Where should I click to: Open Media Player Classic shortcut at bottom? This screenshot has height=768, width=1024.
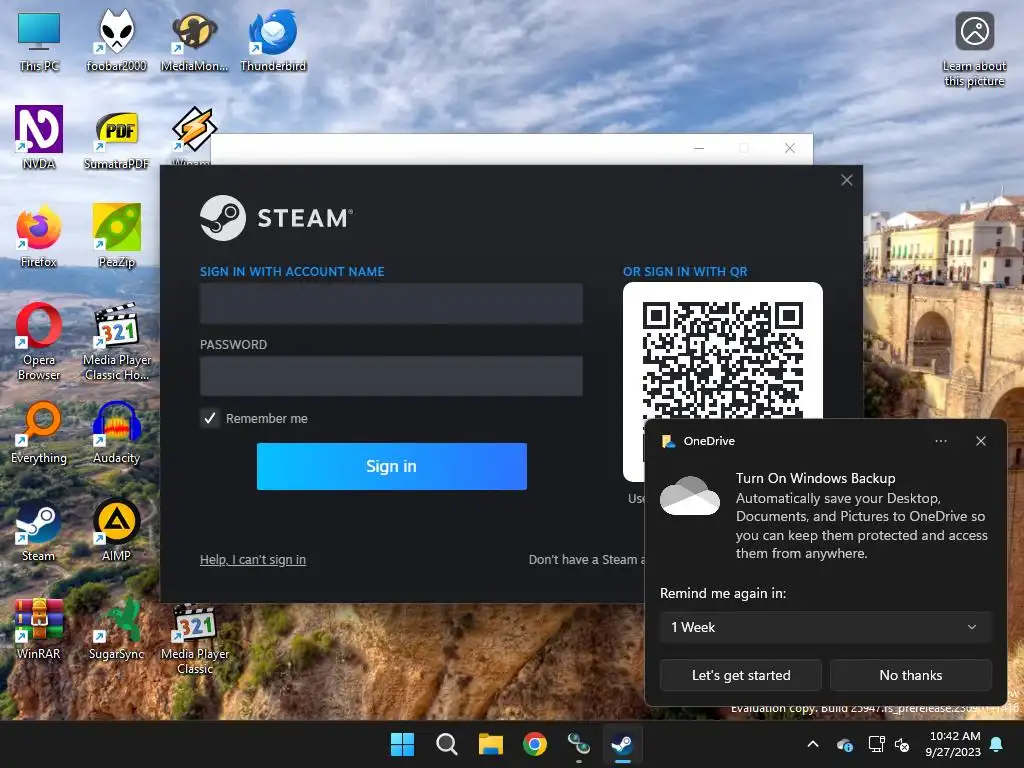(x=194, y=639)
